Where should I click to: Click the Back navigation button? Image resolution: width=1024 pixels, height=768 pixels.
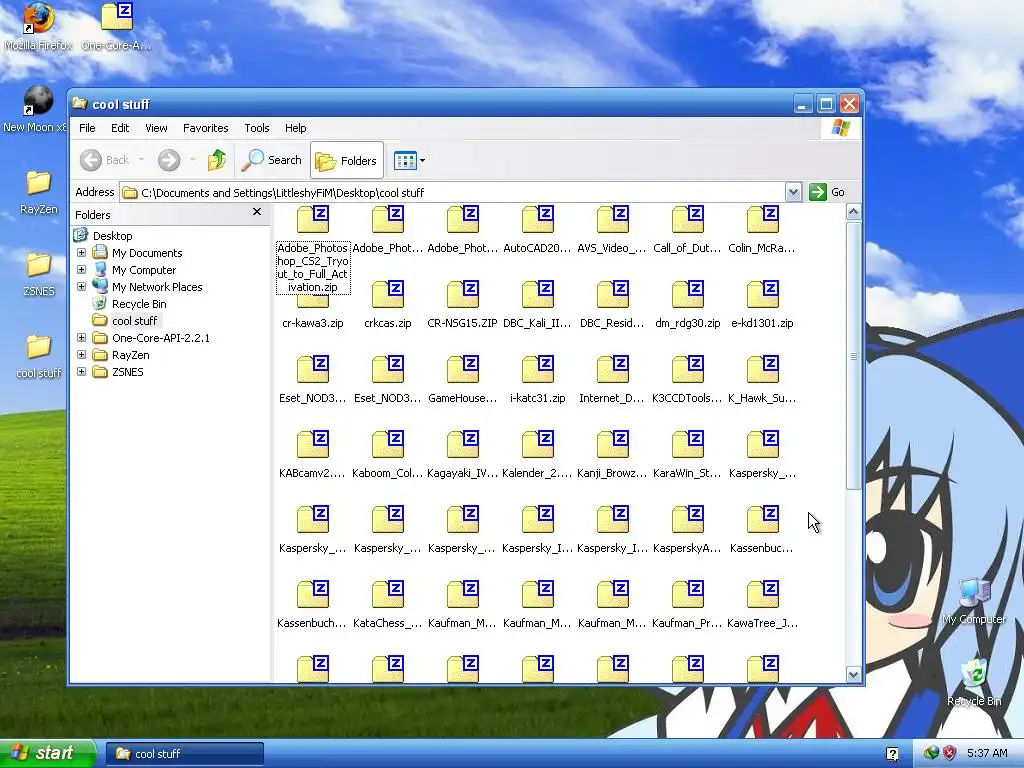(106, 160)
